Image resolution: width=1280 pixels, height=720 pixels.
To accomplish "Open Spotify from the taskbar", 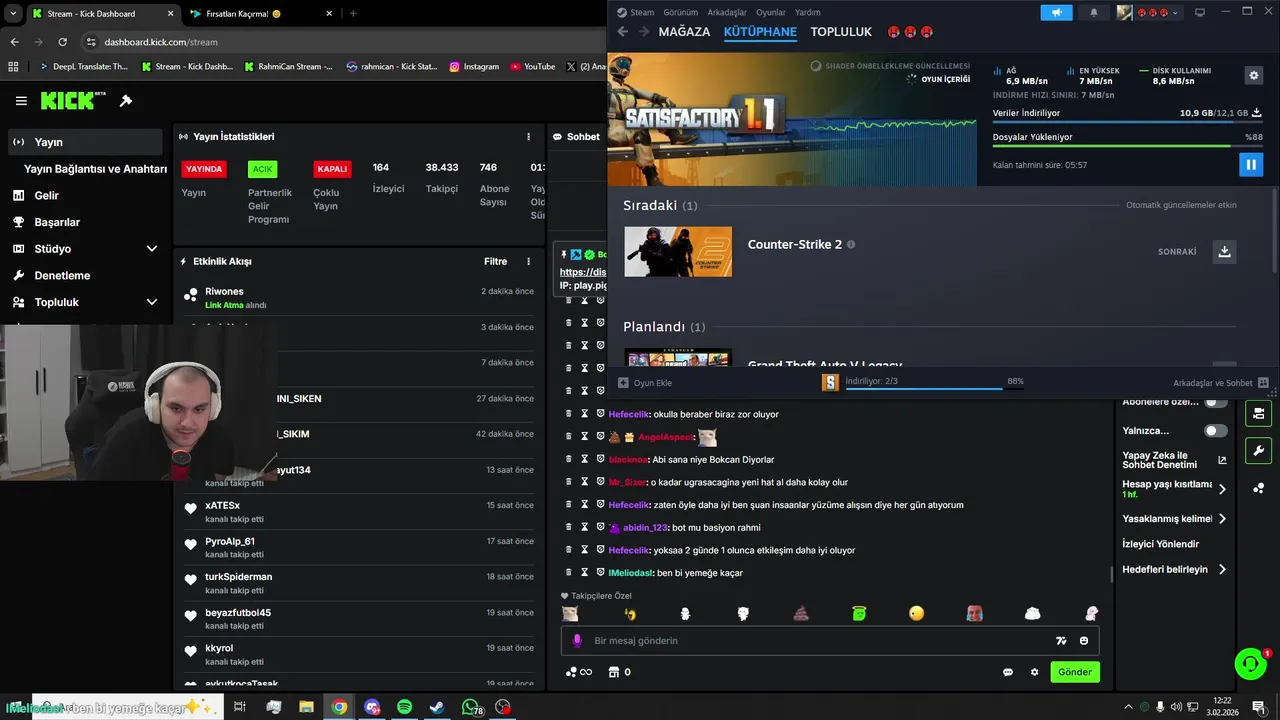I will pyautogui.click(x=405, y=707).
